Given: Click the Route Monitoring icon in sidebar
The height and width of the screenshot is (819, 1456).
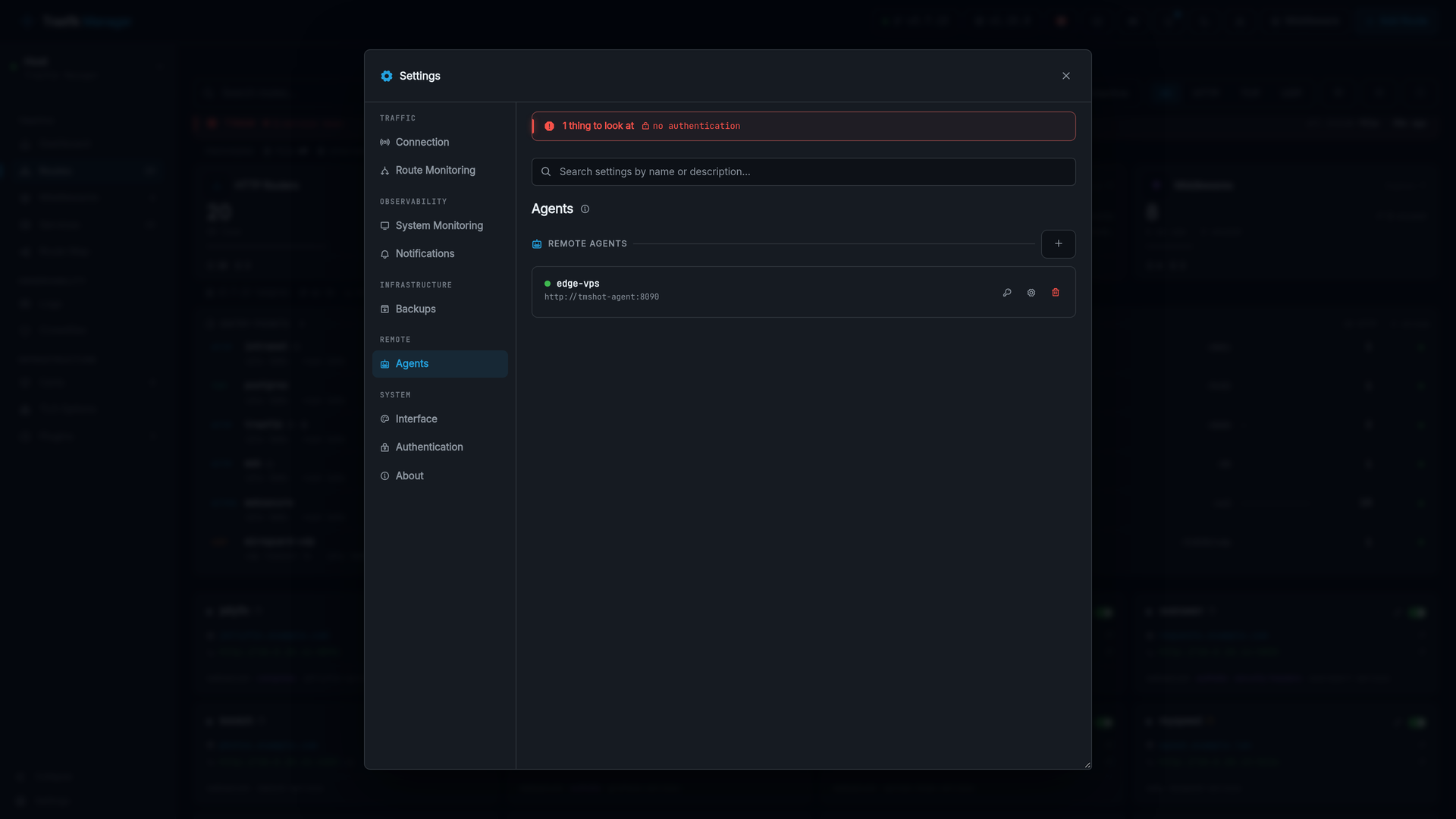Looking at the screenshot, I should (384, 171).
